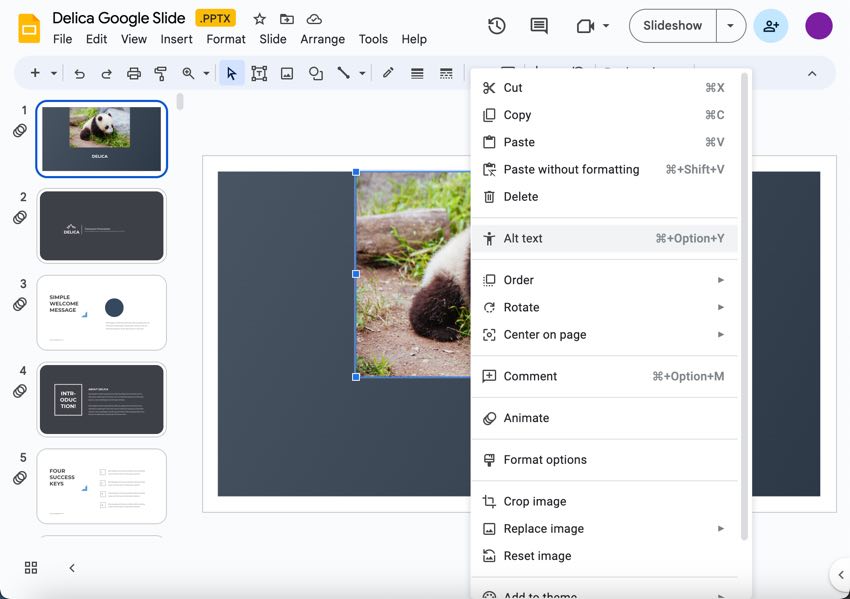
Task: Click the Share button
Action: click(770, 26)
